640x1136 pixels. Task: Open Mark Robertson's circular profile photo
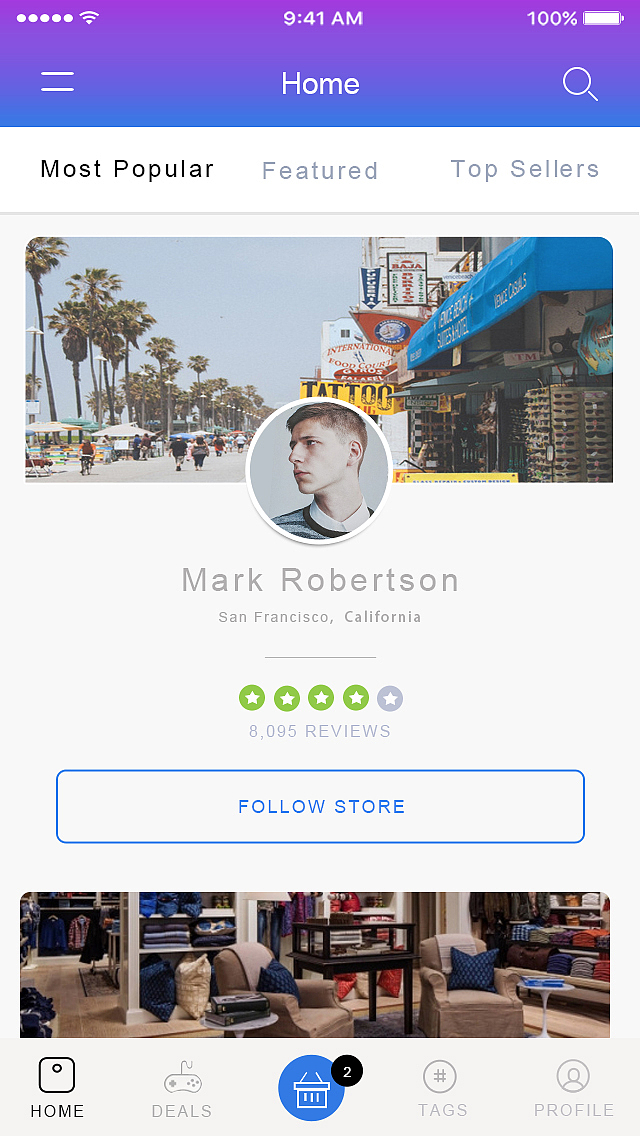pos(320,471)
